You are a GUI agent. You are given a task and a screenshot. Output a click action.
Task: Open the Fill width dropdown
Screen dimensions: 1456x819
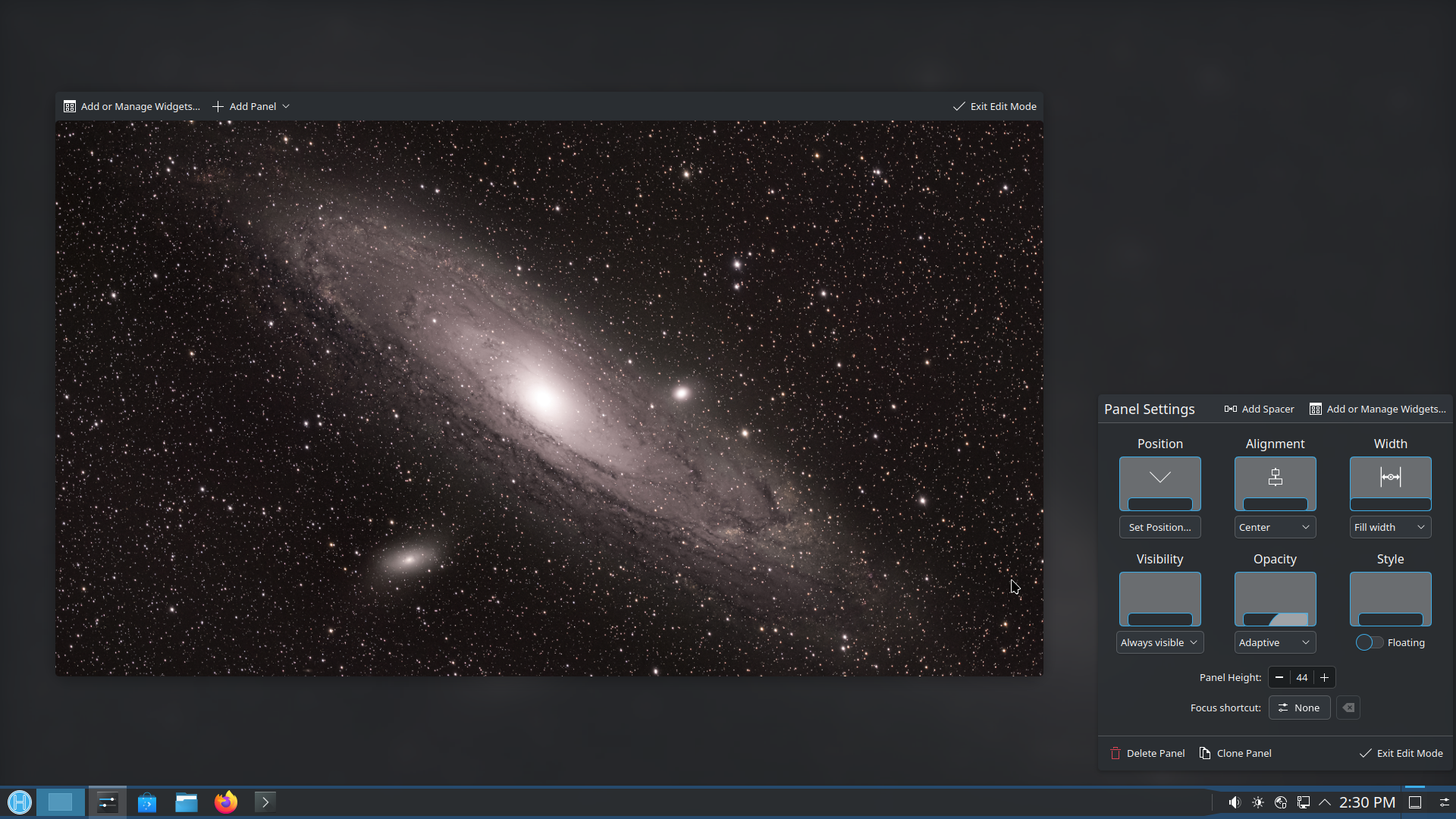click(x=1391, y=528)
